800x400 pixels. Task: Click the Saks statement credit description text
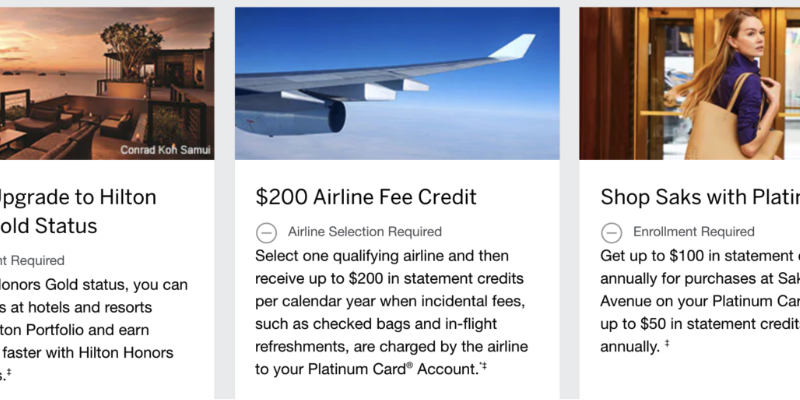click(x=700, y=301)
